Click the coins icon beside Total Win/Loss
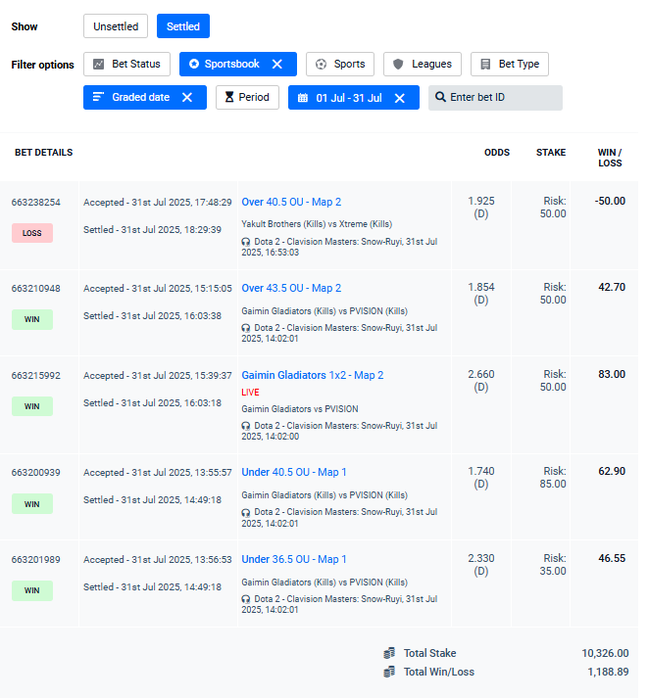This screenshot has height=700, width=648. 389,672
